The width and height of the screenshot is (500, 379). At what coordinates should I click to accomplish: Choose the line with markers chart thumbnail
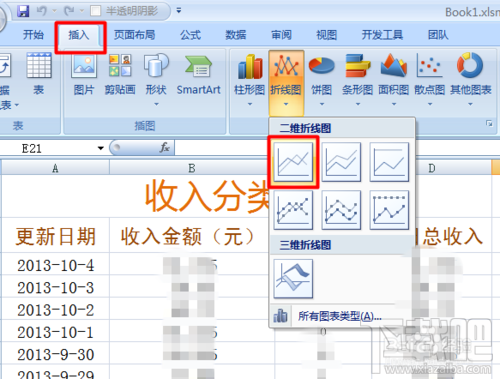[293, 210]
